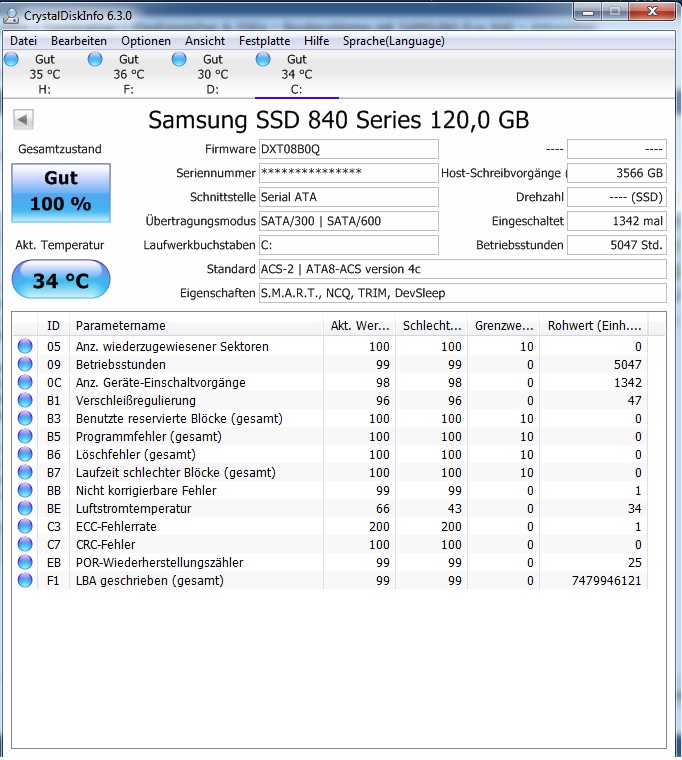Click status orb for Luftstromtemperatur row
The height and width of the screenshot is (760, 682).
point(25,508)
